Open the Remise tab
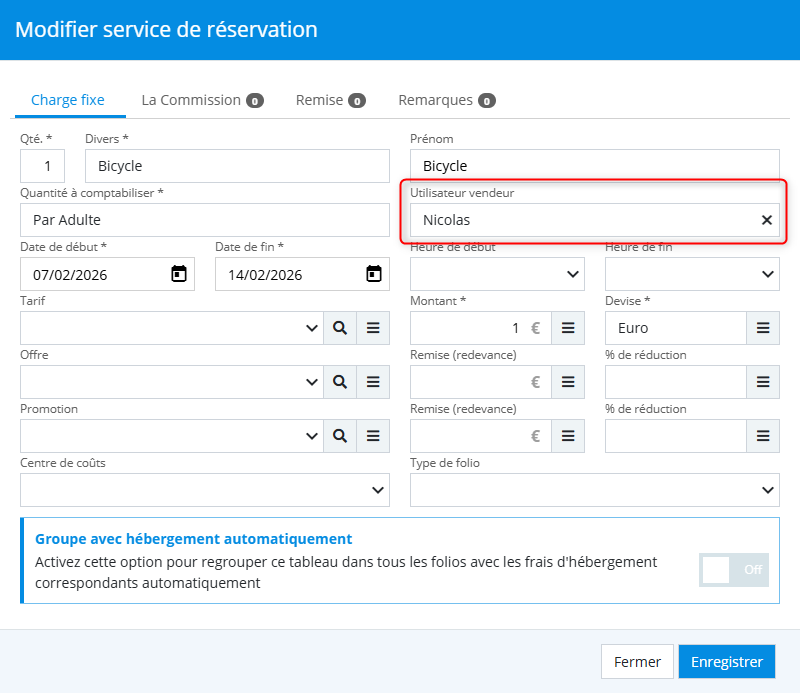 tap(329, 100)
